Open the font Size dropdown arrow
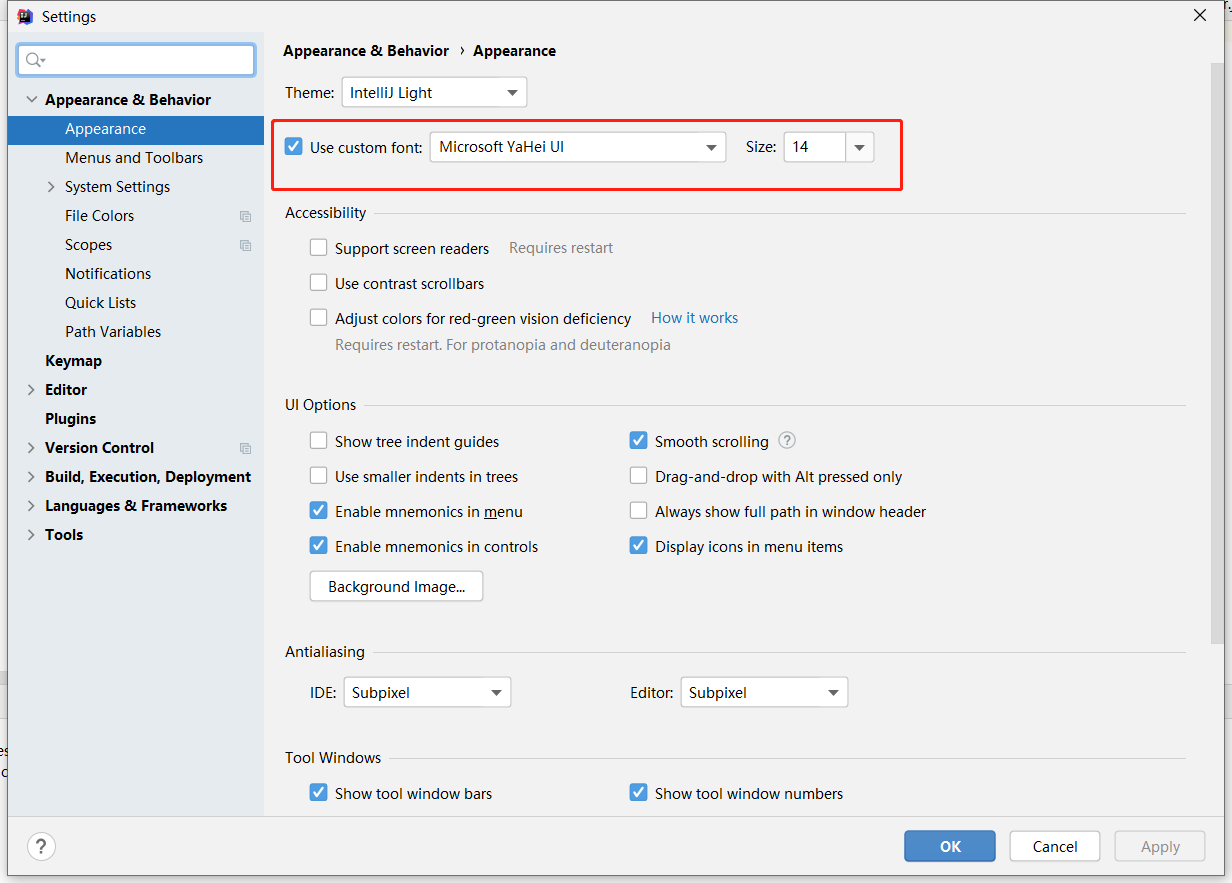Viewport: 1232px width, 883px height. [x=860, y=147]
